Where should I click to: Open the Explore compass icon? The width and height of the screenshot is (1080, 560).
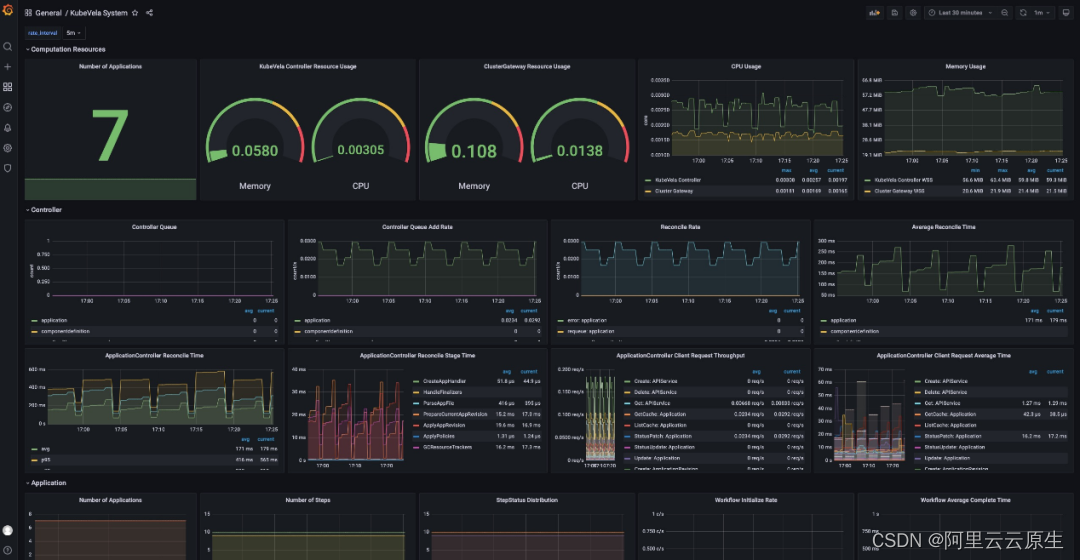8,107
